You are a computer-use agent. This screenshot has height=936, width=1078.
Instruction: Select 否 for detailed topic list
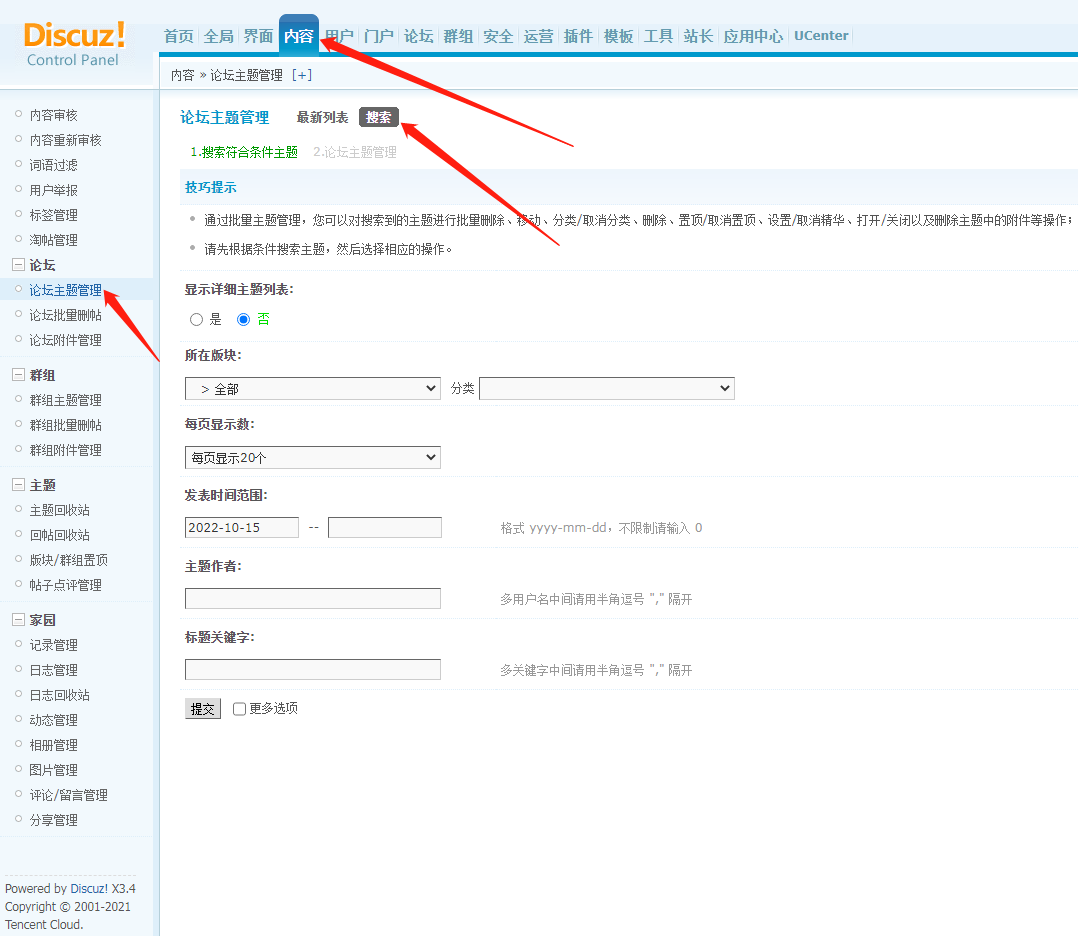tap(243, 320)
